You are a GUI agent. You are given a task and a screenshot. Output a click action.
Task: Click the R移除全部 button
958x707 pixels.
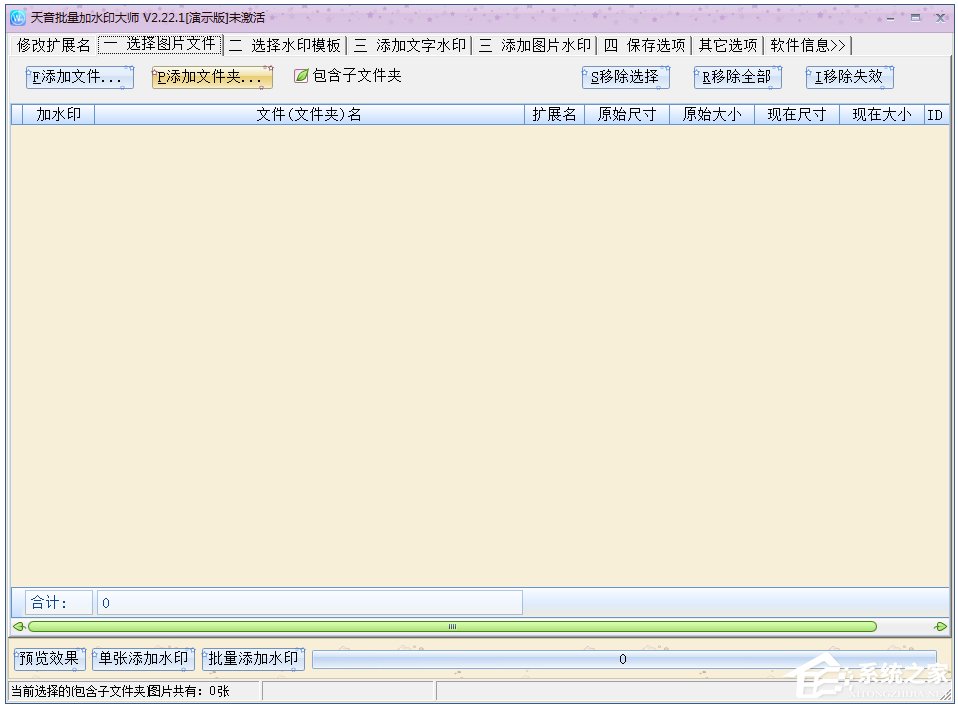pyautogui.click(x=737, y=78)
